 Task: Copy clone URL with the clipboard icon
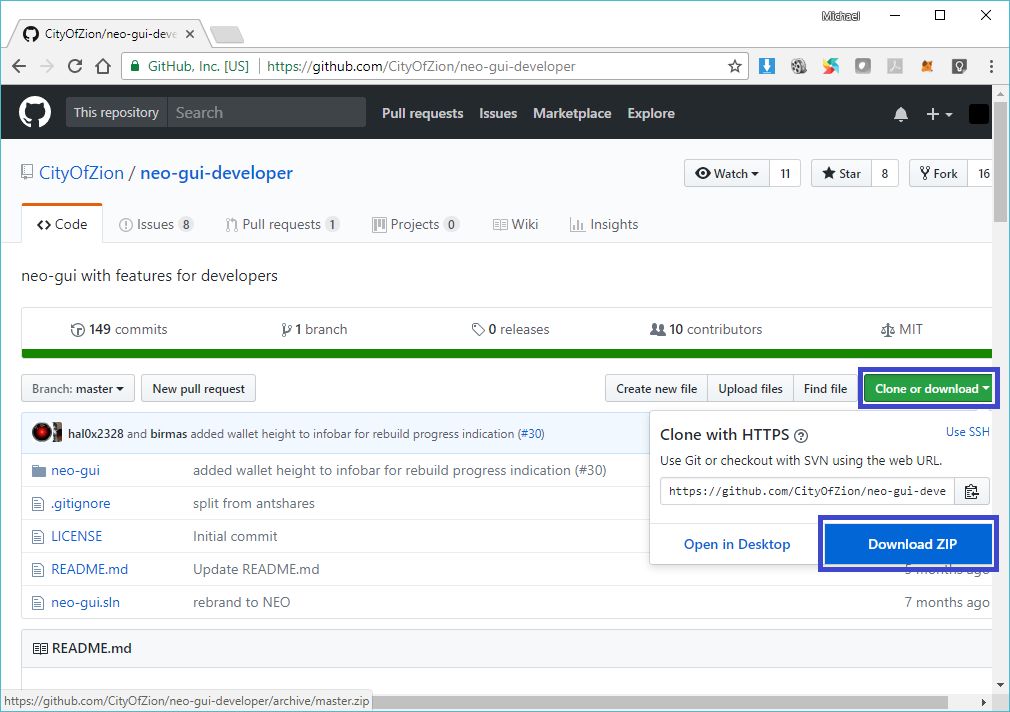point(971,492)
